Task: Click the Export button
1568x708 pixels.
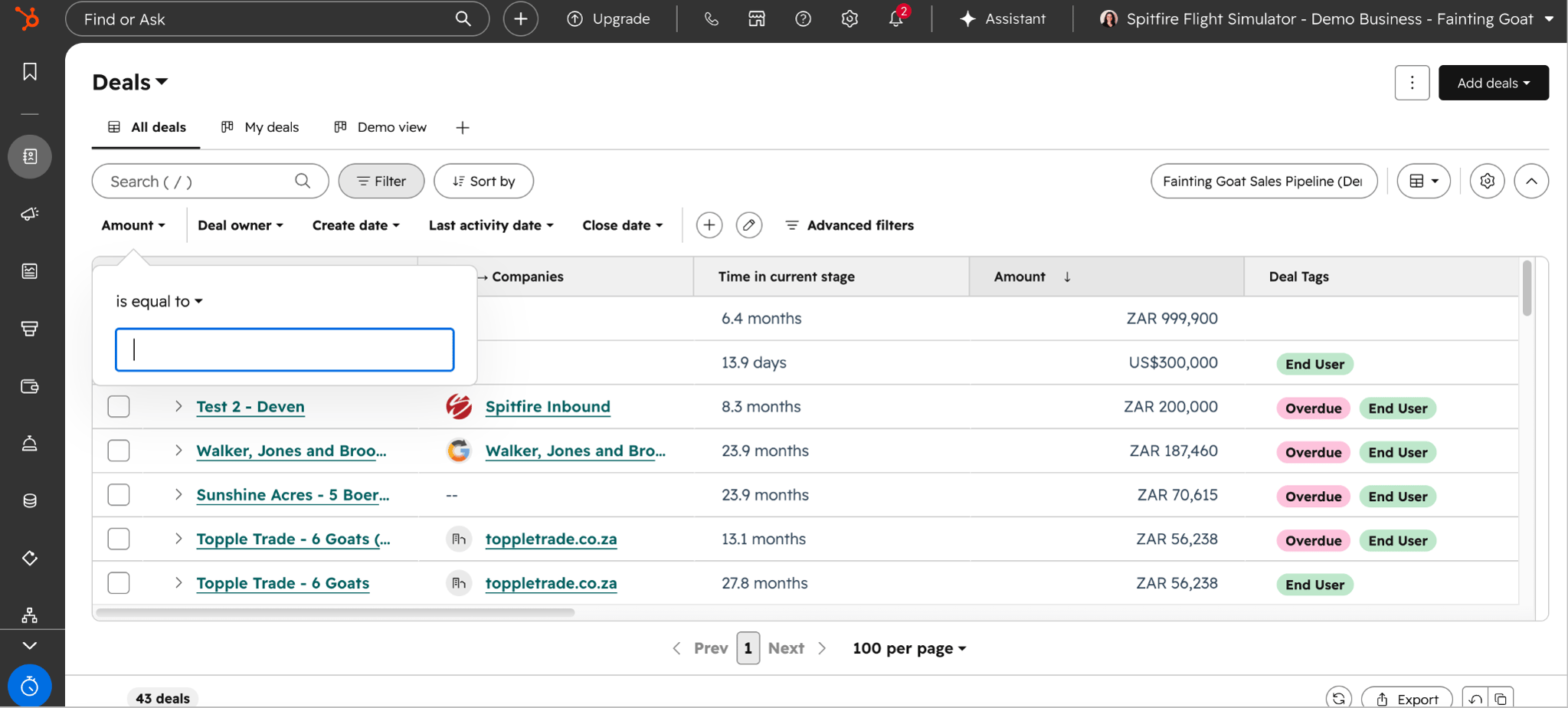Action: pyautogui.click(x=1407, y=699)
